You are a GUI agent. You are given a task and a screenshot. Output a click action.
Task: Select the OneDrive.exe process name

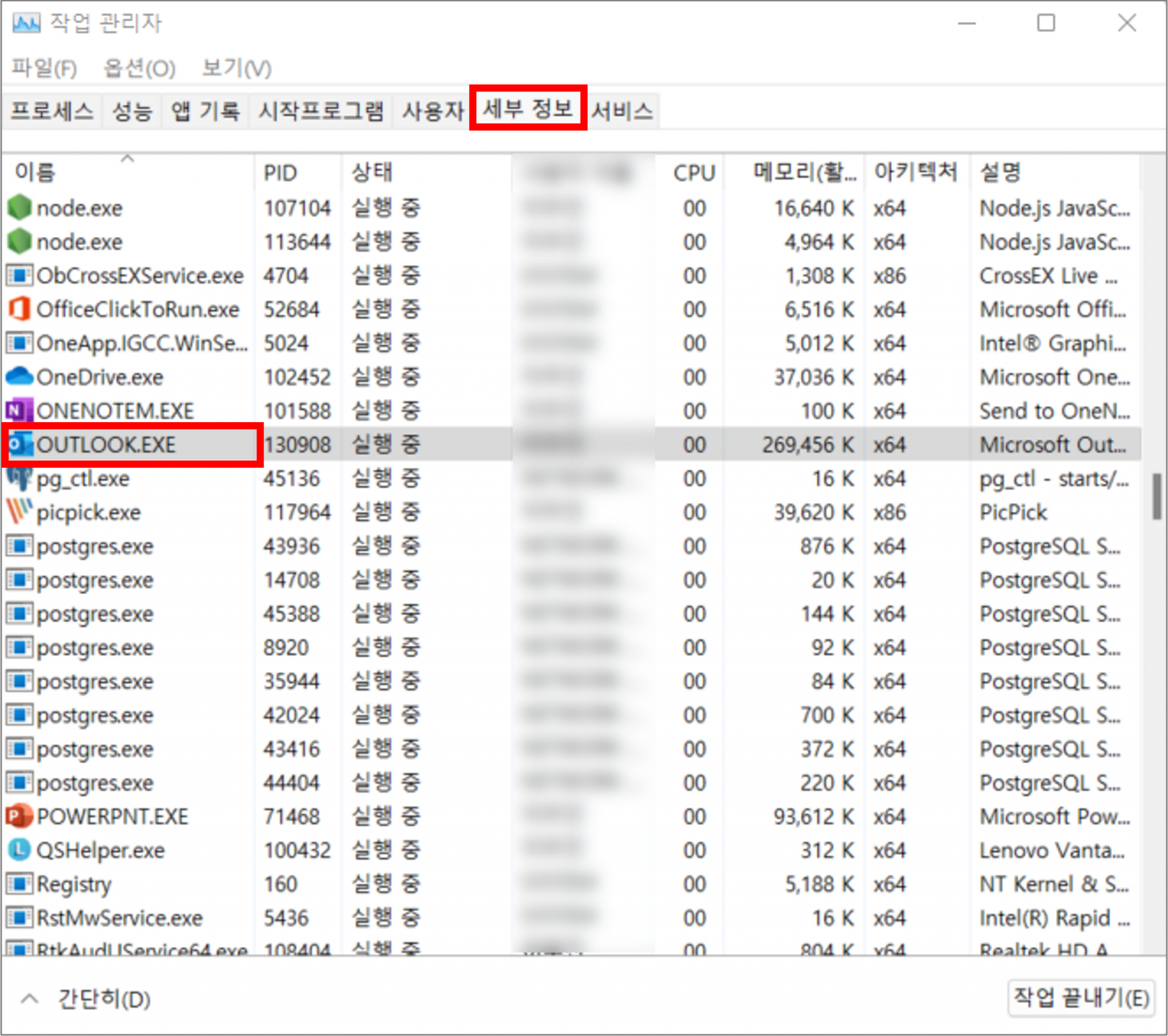[100, 377]
